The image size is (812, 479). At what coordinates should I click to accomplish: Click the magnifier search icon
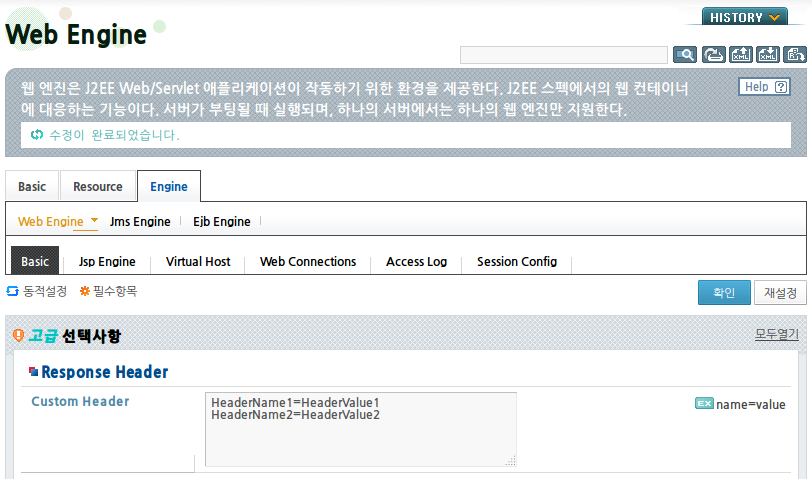pos(685,54)
